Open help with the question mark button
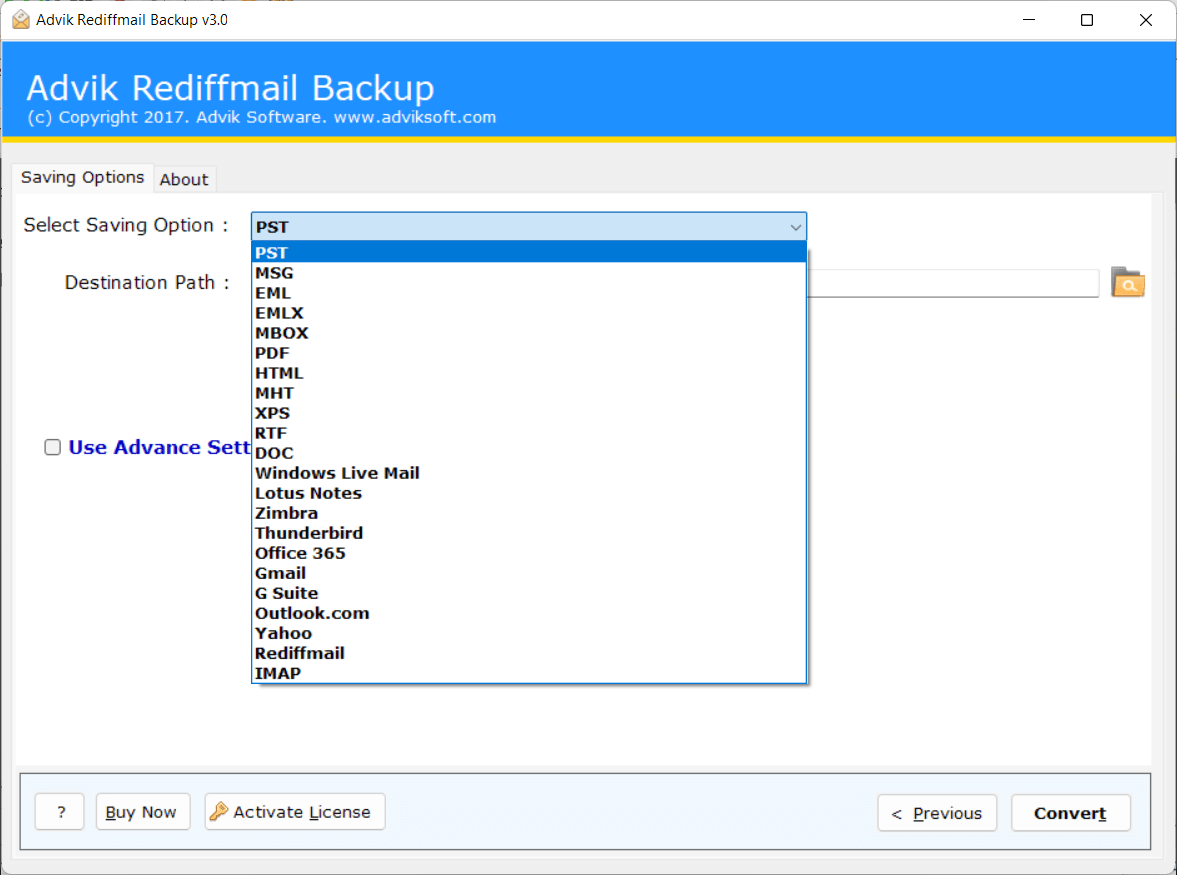The height and width of the screenshot is (875, 1177). pyautogui.click(x=60, y=811)
